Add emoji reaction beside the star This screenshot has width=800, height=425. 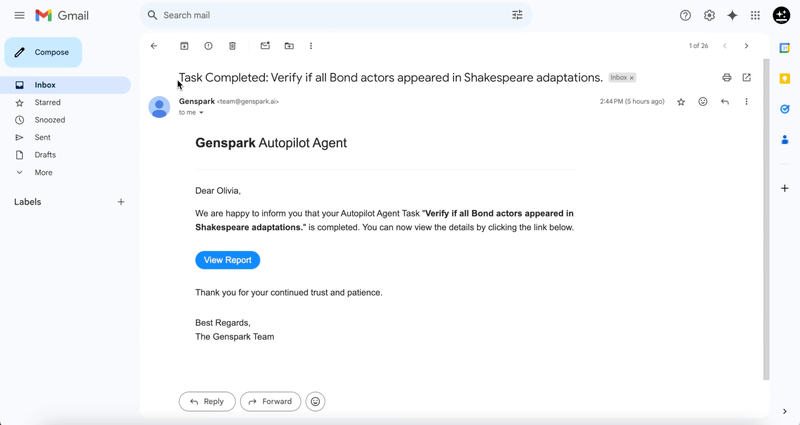coord(703,102)
